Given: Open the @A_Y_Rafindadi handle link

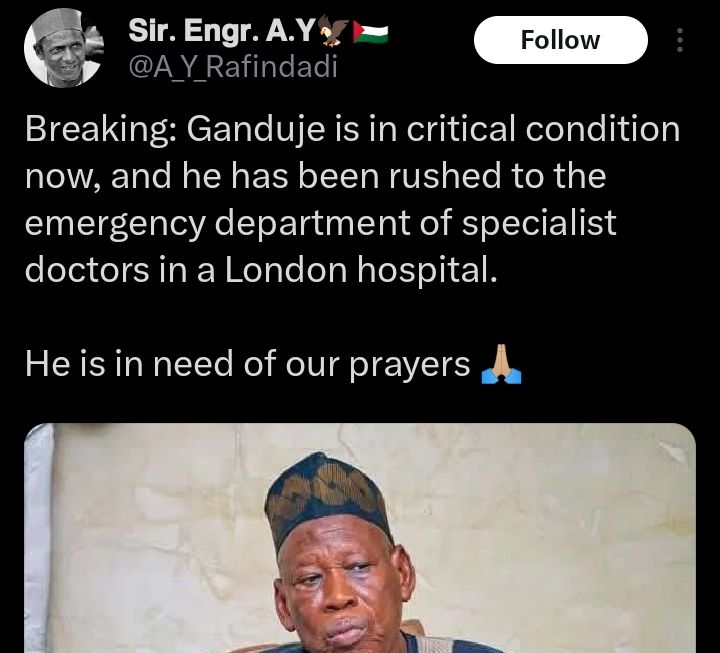Looking at the screenshot, I should (x=233, y=67).
